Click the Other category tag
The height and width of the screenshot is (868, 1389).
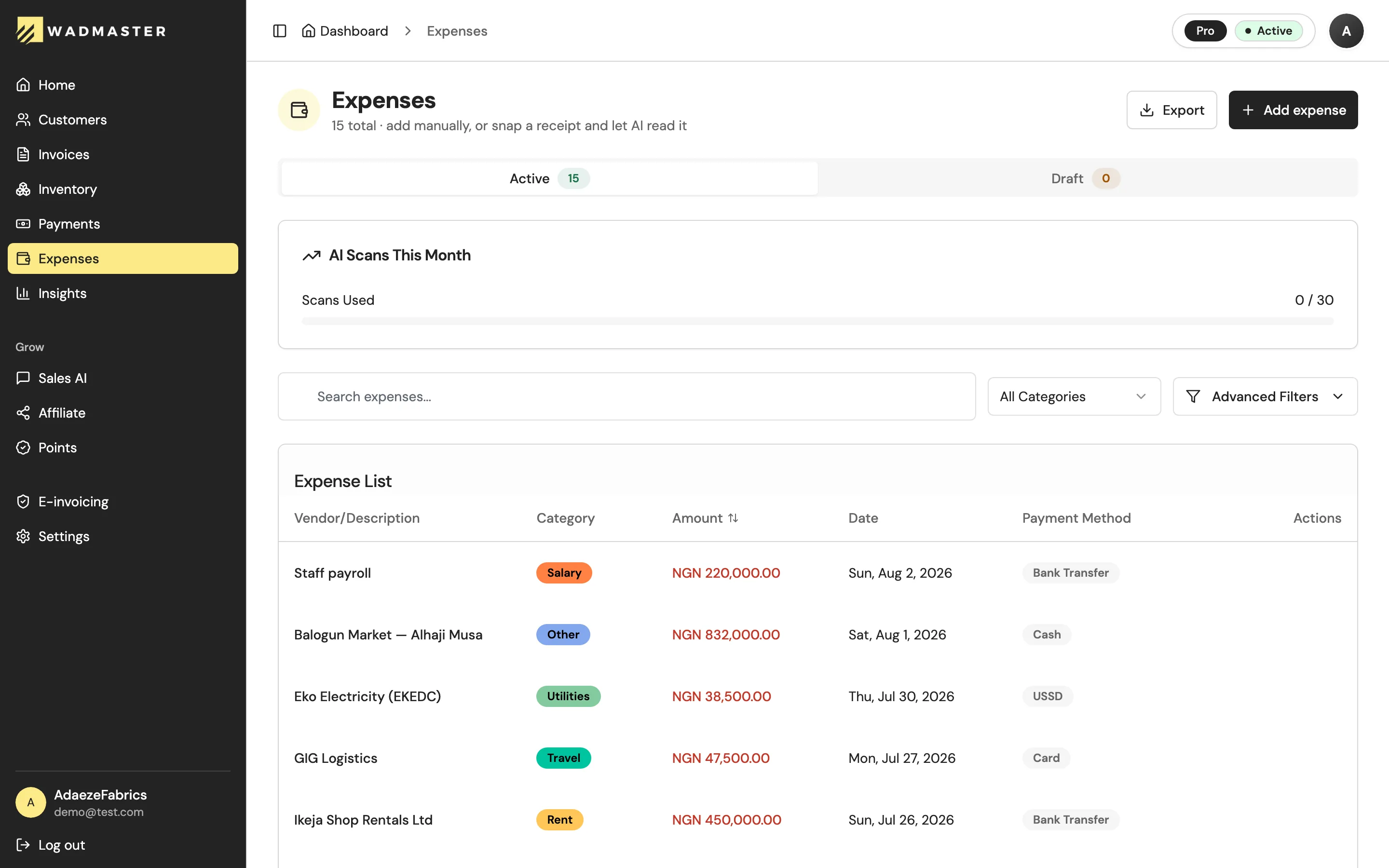click(x=562, y=634)
